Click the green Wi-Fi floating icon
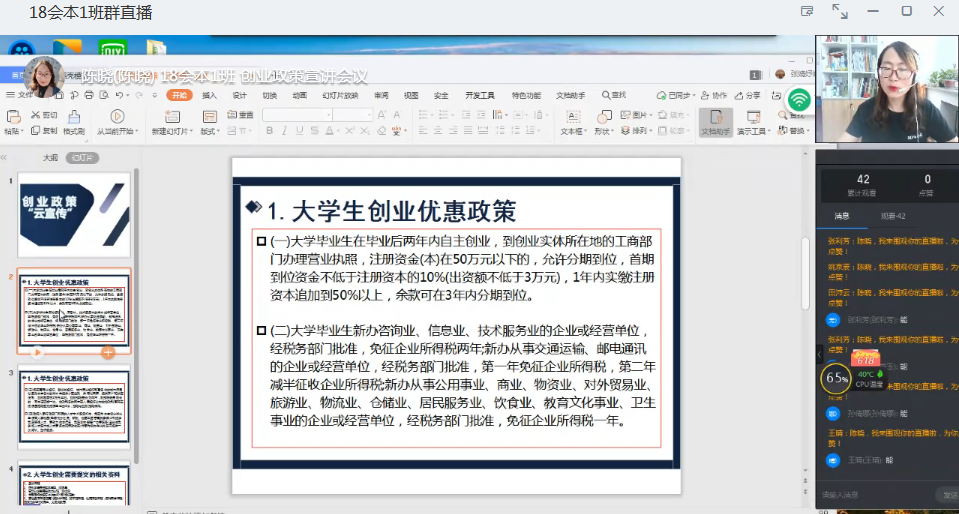 799,100
